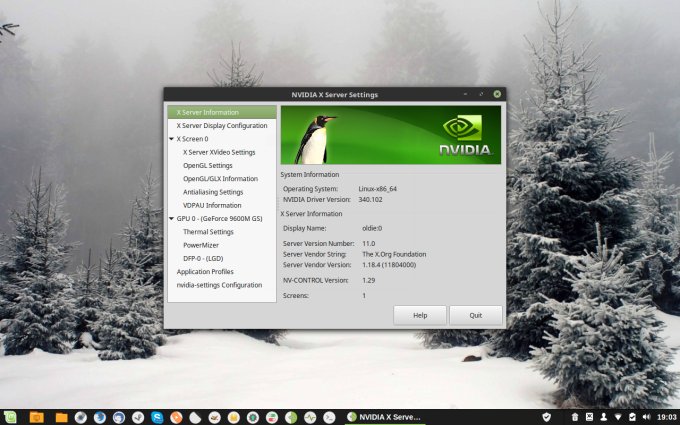Click driver version value 340.102
This screenshot has width=680, height=425.
coord(370,199)
